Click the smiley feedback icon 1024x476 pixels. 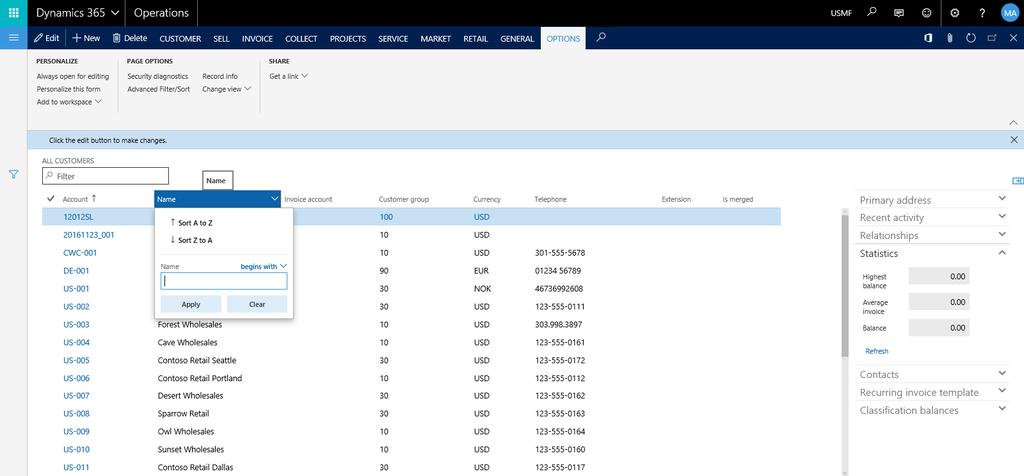(x=927, y=13)
